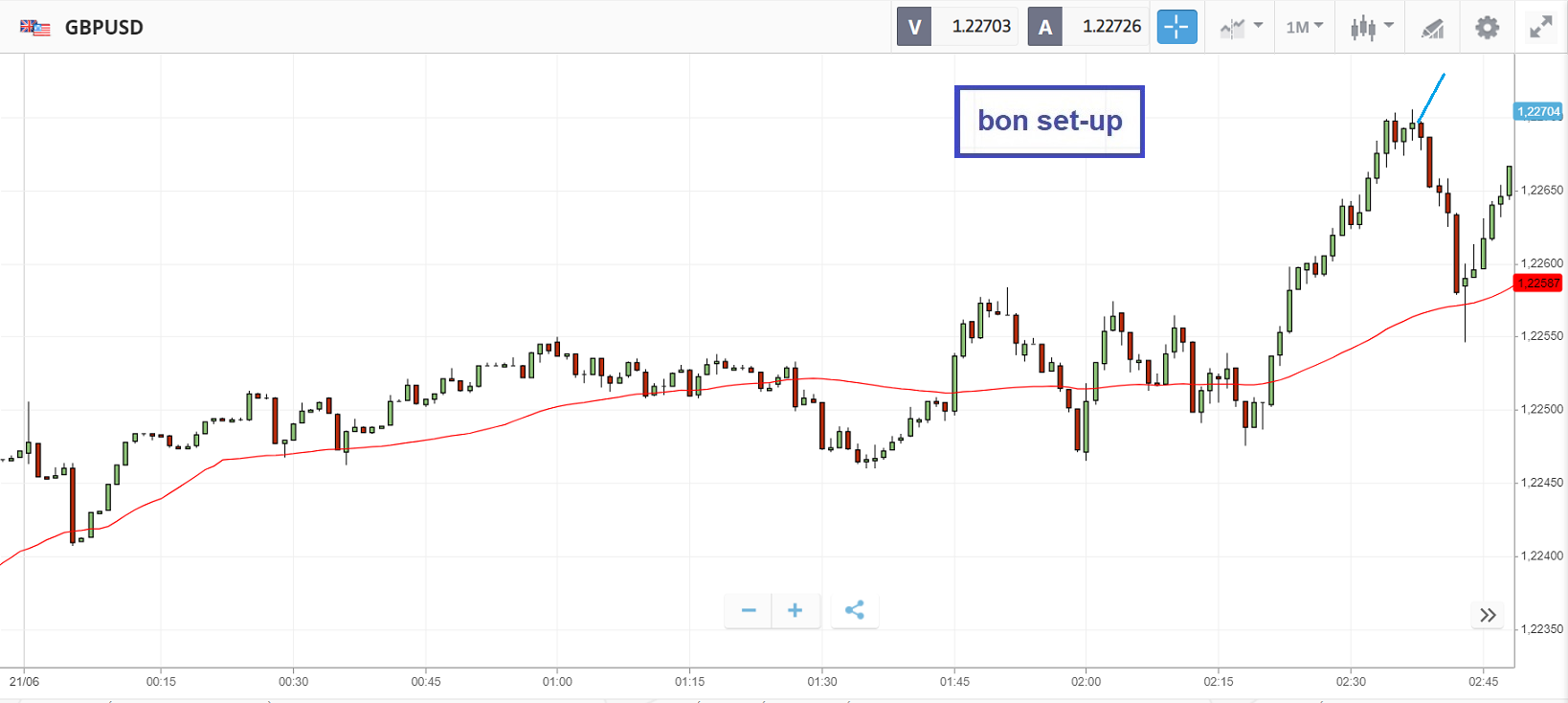The height and width of the screenshot is (703, 1568).
Task: Open the 1M timeframe dropdown
Action: [x=1304, y=27]
